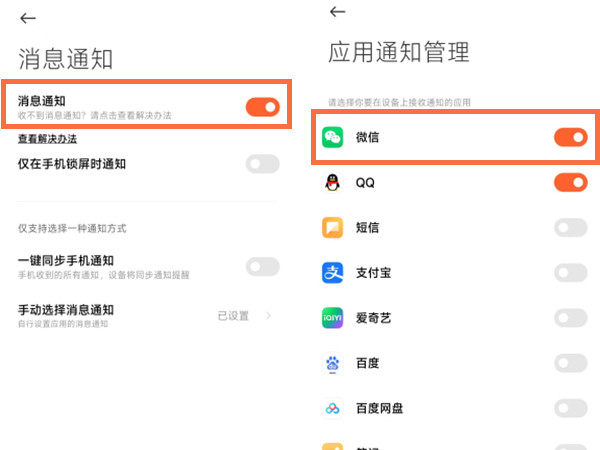This screenshot has width=600, height=450.
Task: Tap the 短信 messages icon
Action: (333, 228)
